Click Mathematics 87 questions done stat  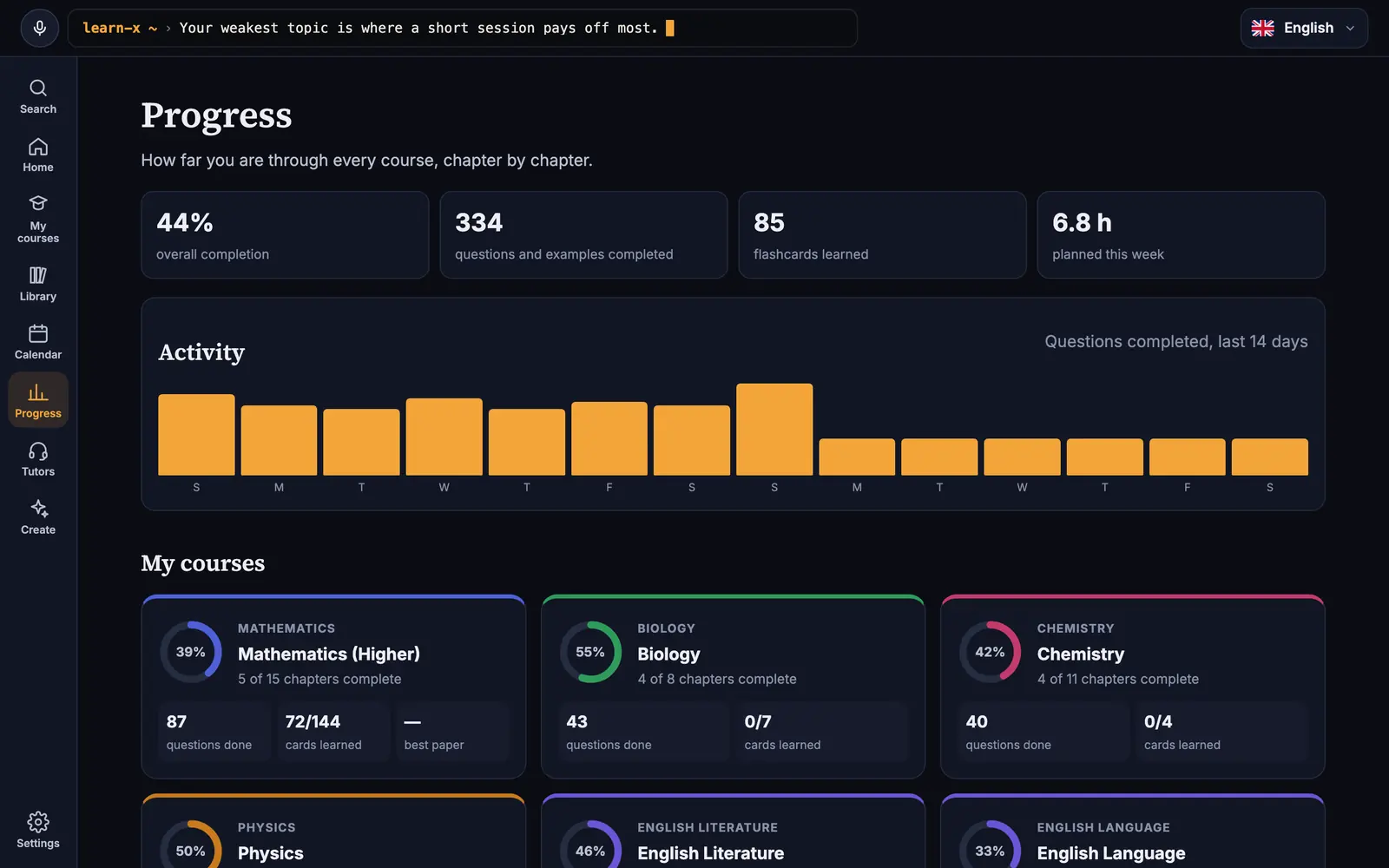tap(214, 732)
